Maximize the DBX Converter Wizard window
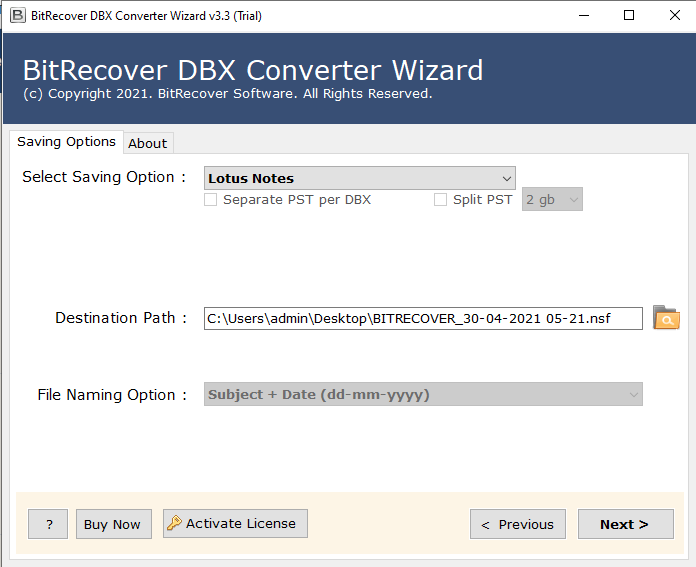Viewport: 696px width, 567px height. point(628,16)
